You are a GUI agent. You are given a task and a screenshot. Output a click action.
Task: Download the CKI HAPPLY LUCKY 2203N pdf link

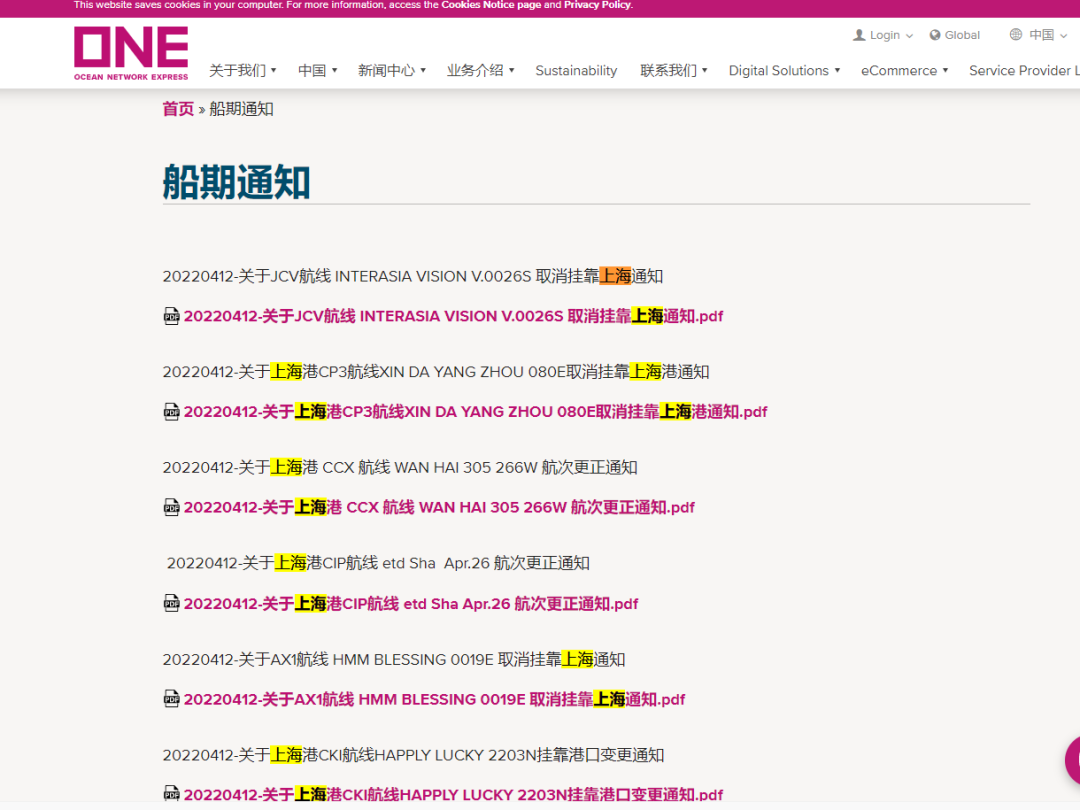[x=452, y=795]
